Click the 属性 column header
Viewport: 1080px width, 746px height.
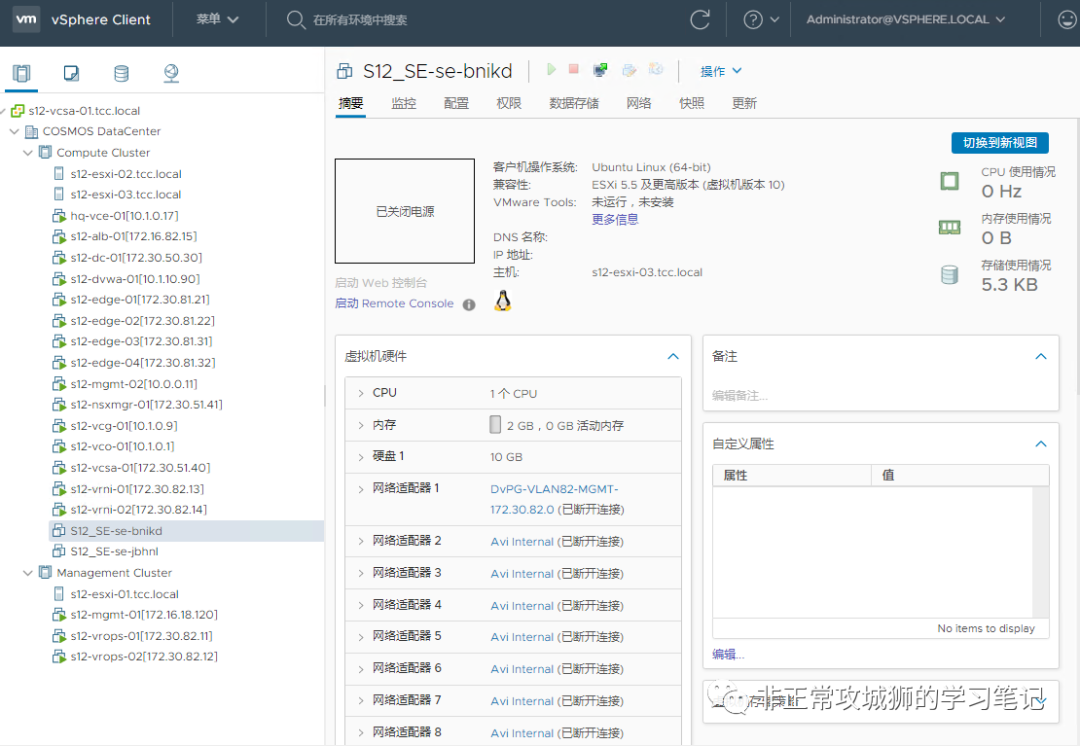tap(792, 475)
